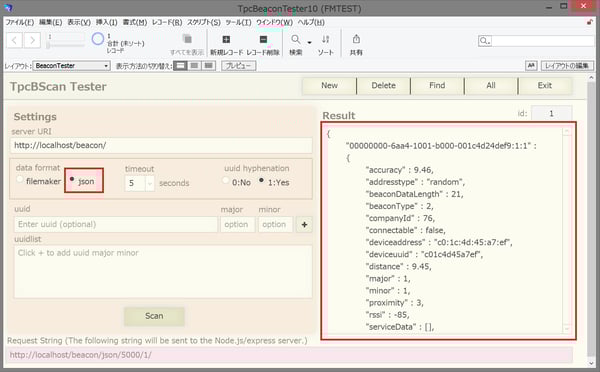
Task: Choose 0:No uuid hyphenation
Action: coord(226,180)
